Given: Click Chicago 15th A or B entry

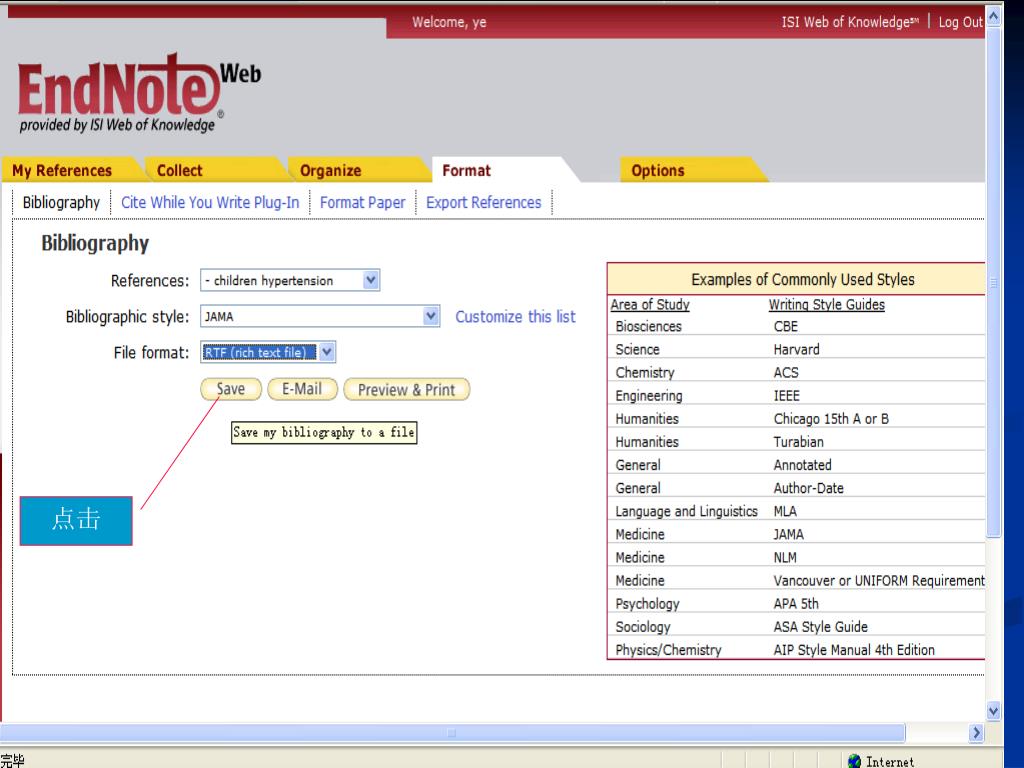Looking at the screenshot, I should (x=831, y=419).
